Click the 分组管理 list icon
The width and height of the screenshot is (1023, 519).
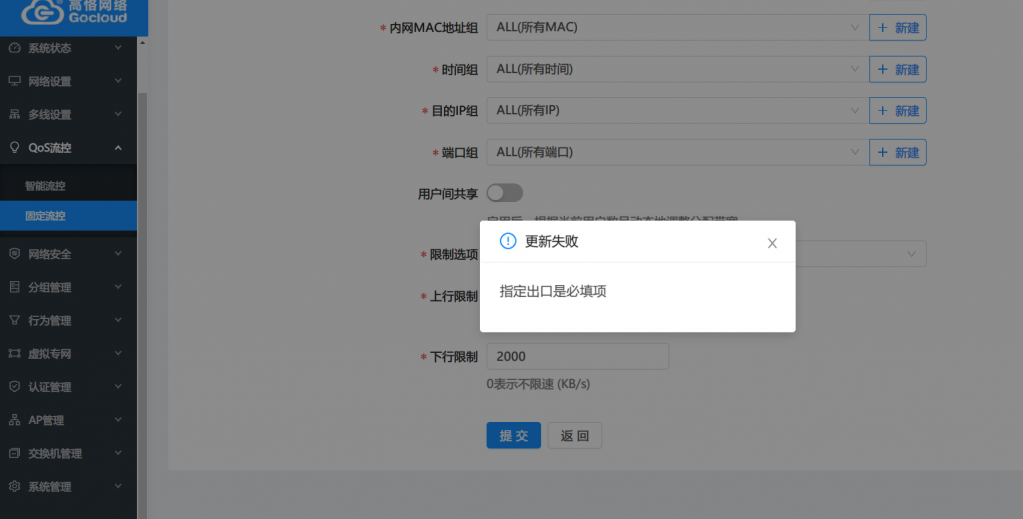click(14, 287)
